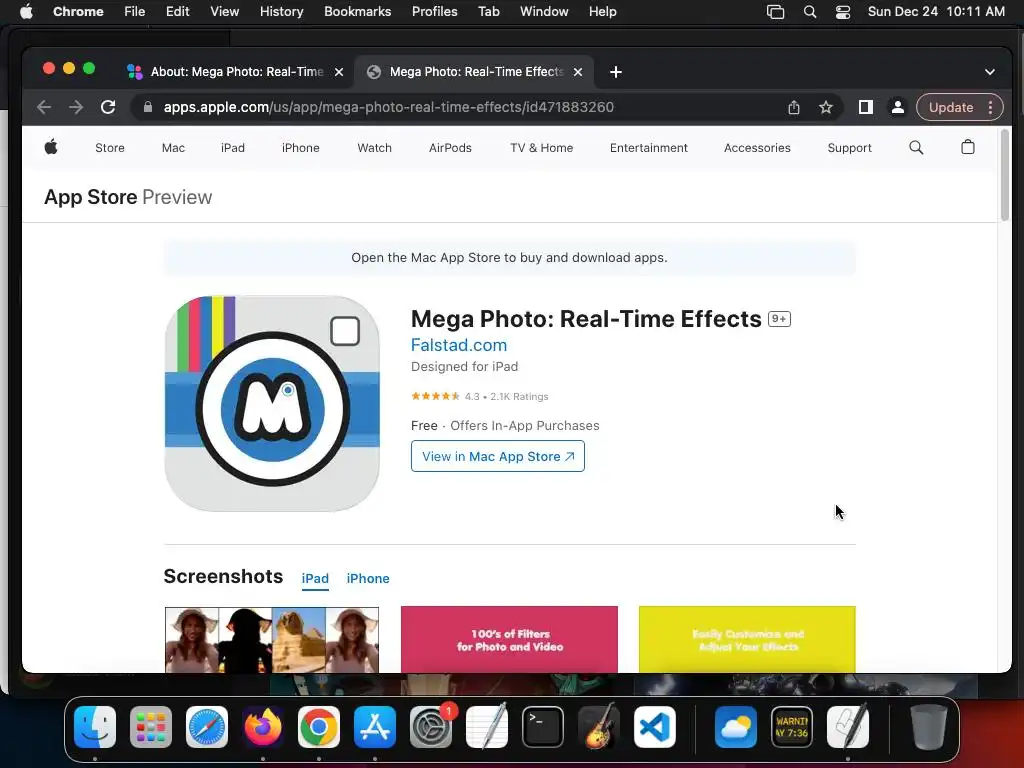
Task: Open Visual Studio Code from the Dock
Action: pyautogui.click(x=654, y=727)
